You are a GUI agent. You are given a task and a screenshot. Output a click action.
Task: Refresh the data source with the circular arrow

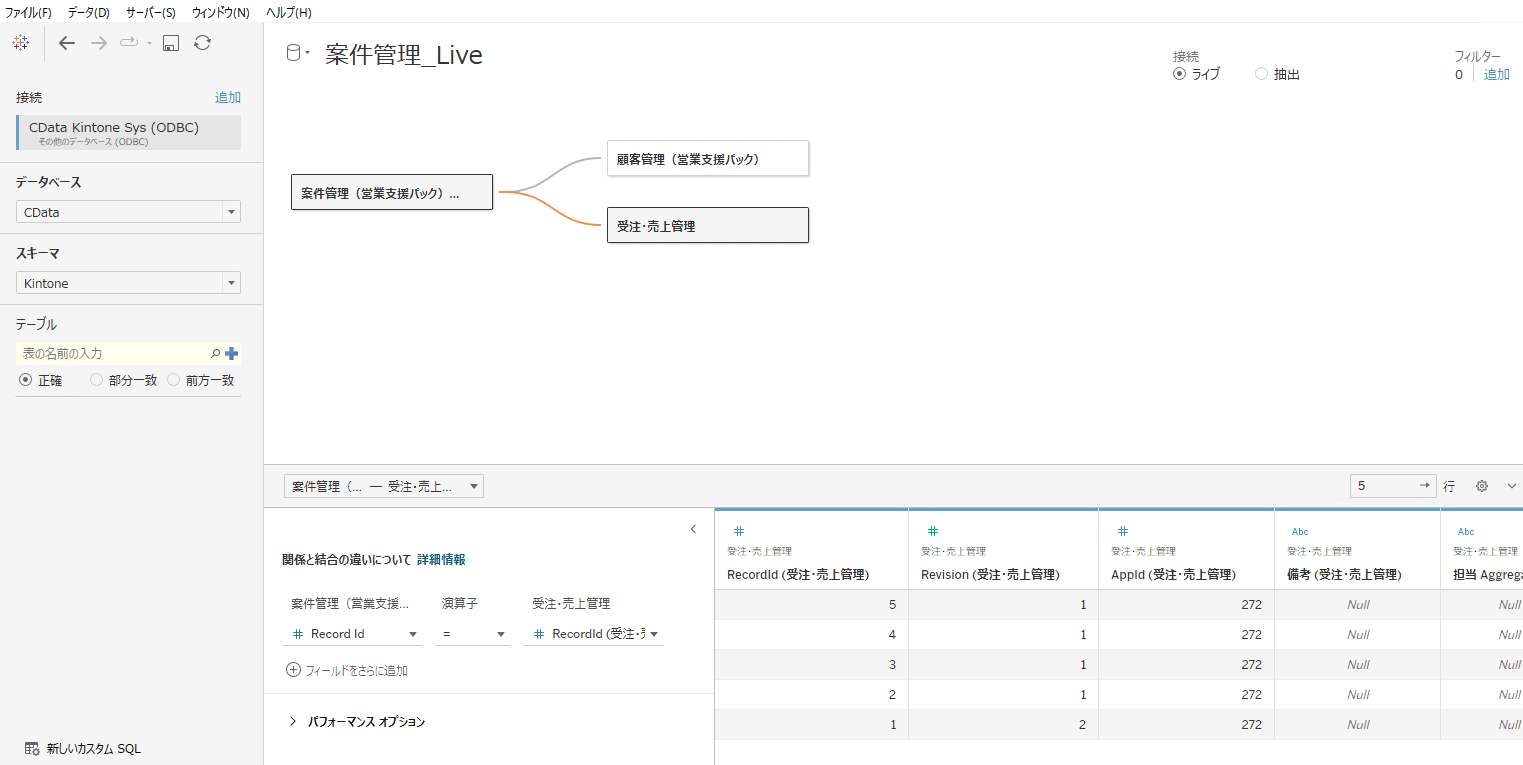[x=202, y=42]
